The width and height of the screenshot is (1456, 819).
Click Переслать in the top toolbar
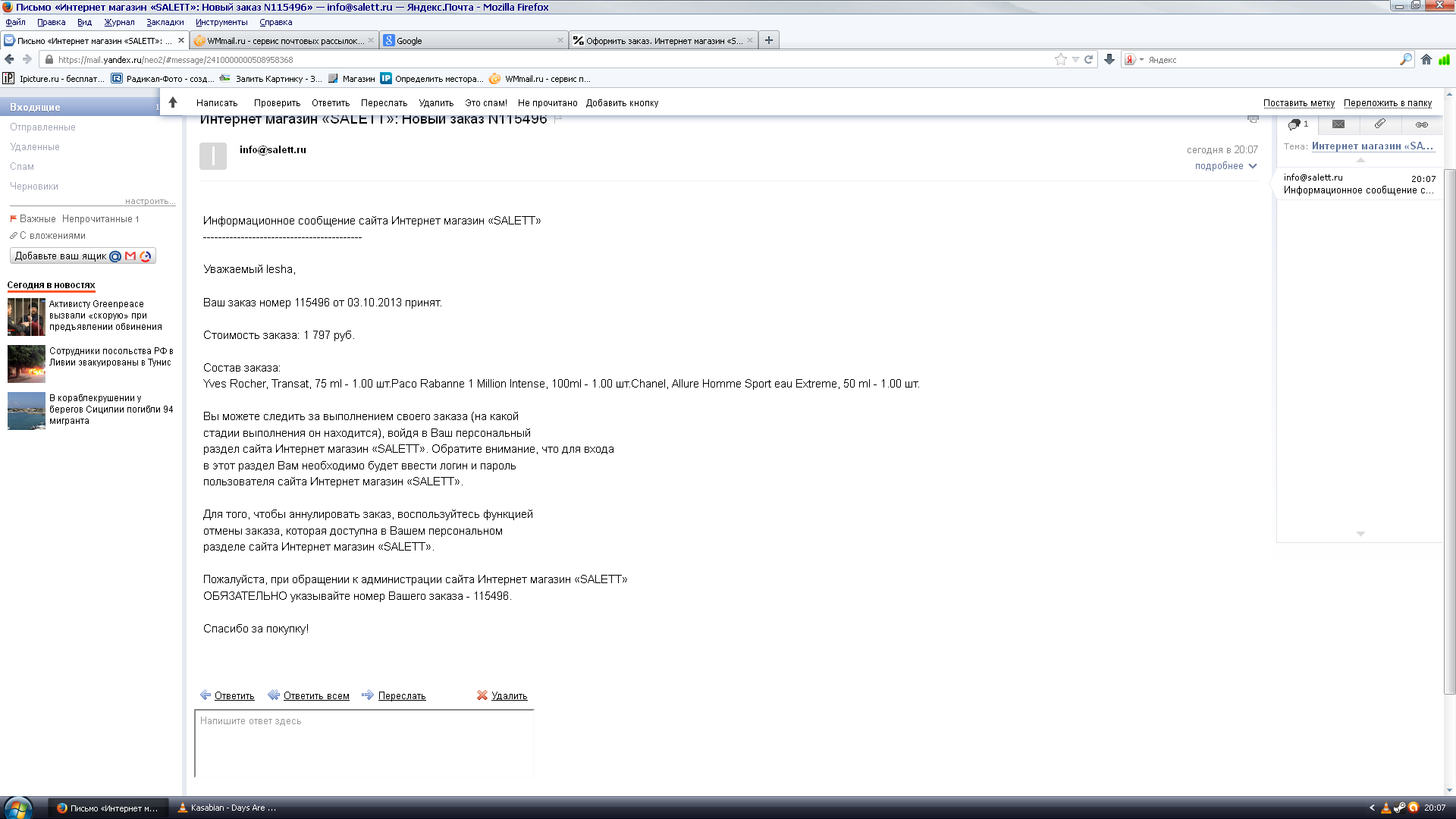point(384,103)
